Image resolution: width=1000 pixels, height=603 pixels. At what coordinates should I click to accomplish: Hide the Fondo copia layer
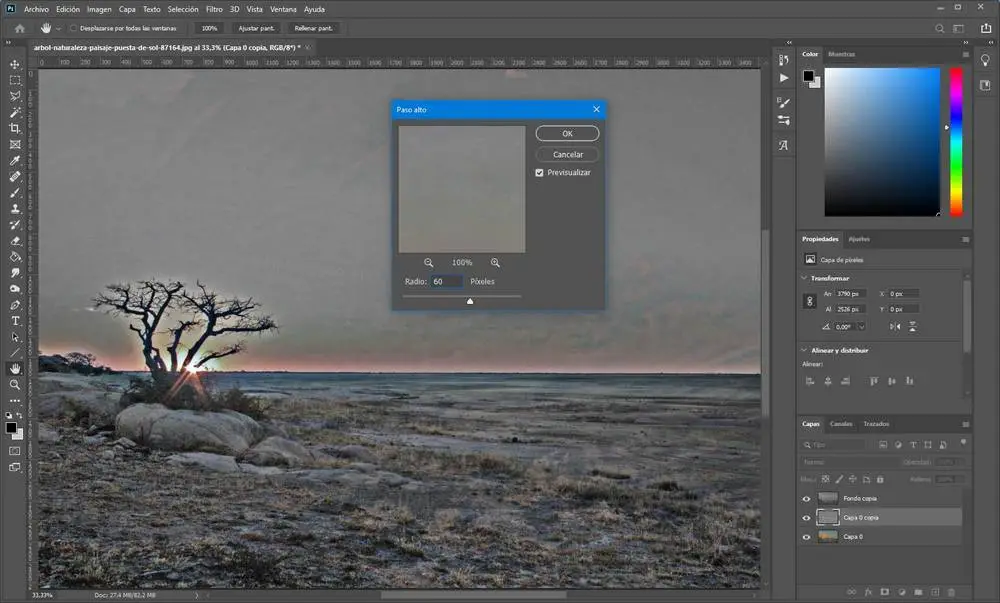tap(807, 498)
